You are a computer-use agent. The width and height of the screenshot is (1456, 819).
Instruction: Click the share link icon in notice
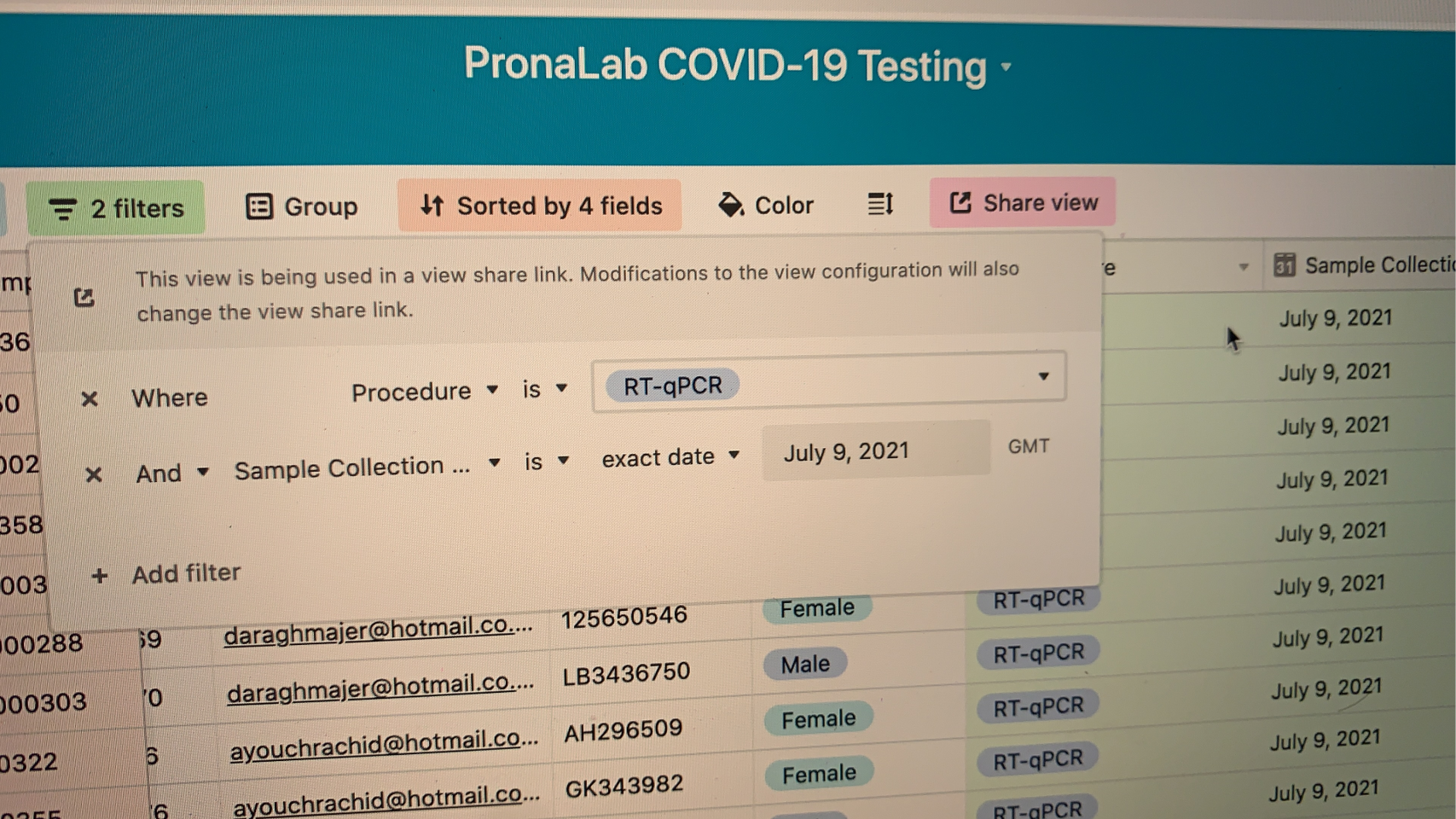click(x=84, y=298)
